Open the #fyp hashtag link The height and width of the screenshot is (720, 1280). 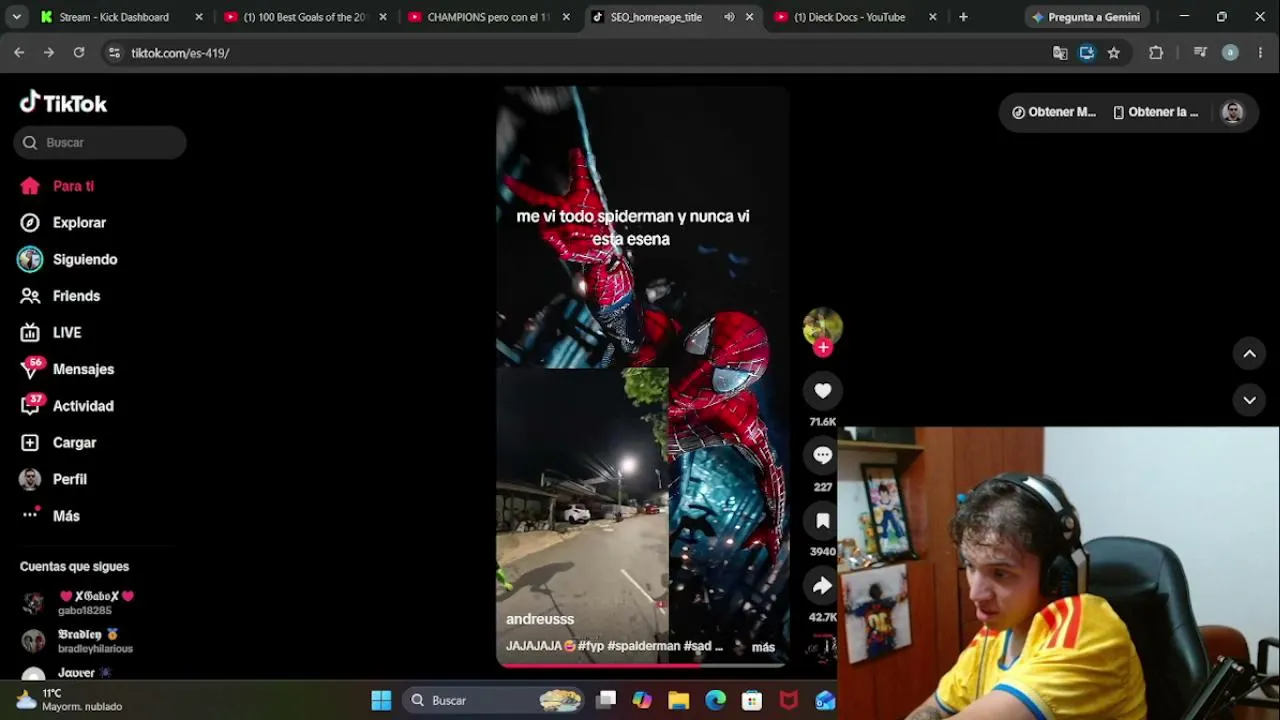pyautogui.click(x=590, y=646)
